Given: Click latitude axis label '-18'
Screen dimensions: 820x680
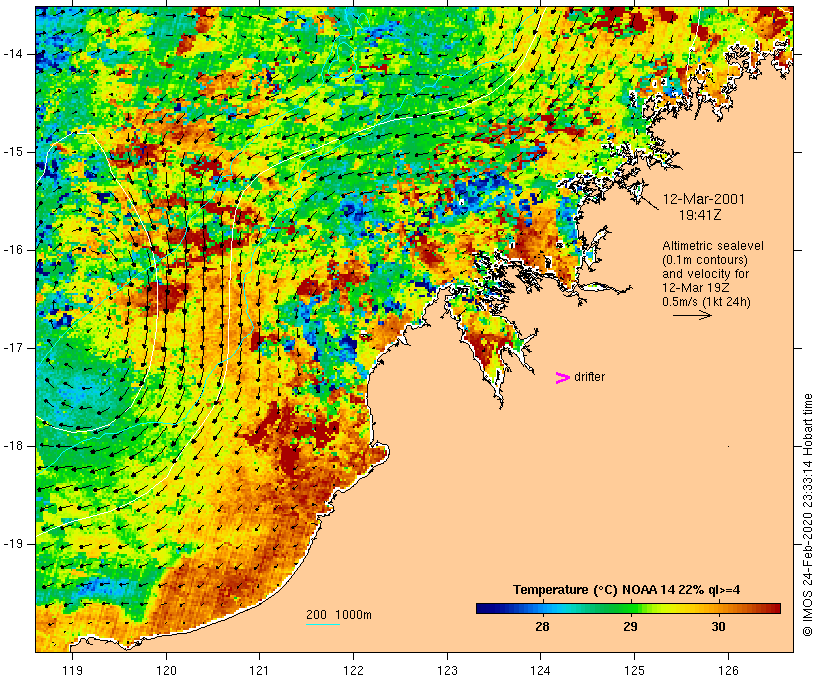Looking at the screenshot, I should pos(13,446).
